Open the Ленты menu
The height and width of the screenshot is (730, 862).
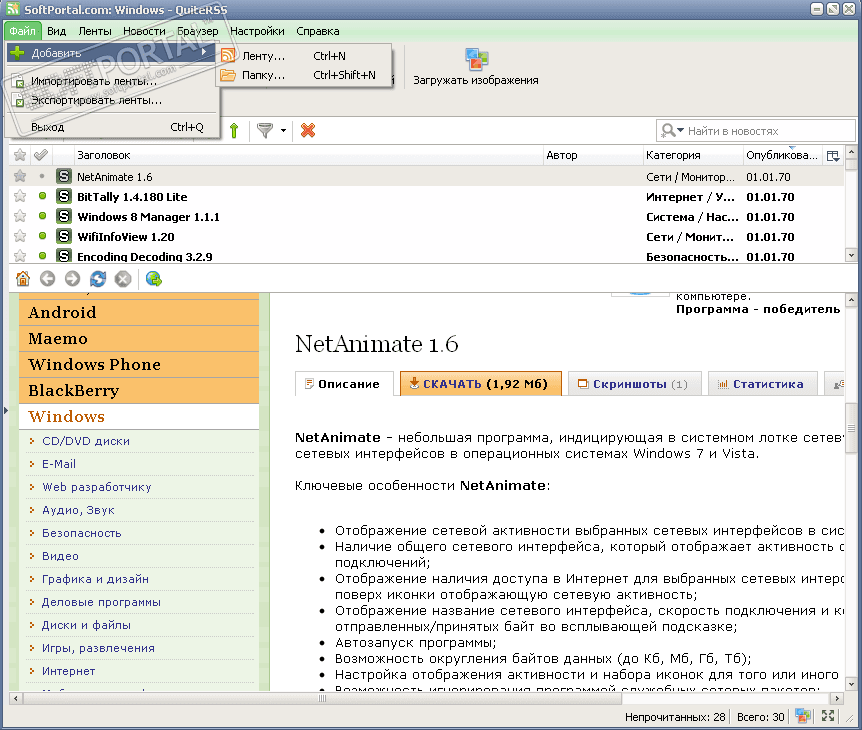tap(95, 31)
